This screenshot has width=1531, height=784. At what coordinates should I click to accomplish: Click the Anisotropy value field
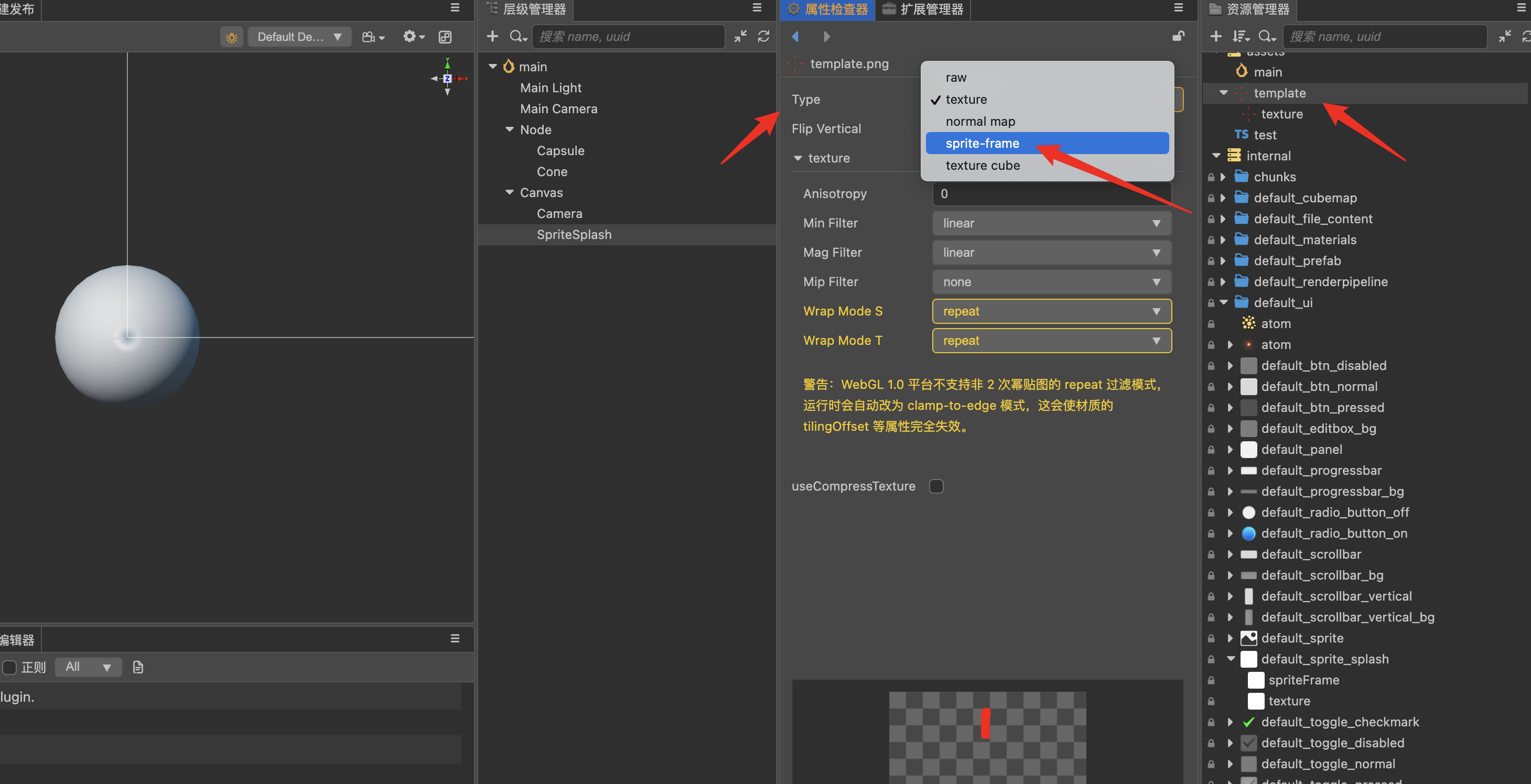click(x=1051, y=193)
